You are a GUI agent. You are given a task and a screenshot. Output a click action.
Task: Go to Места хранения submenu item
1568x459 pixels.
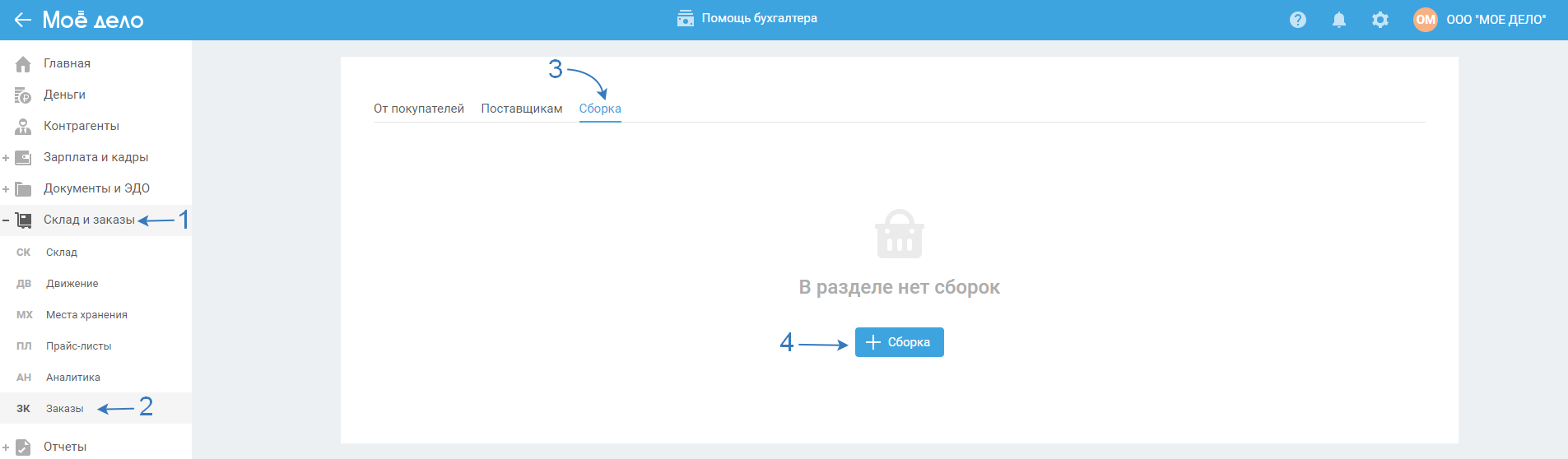click(86, 315)
